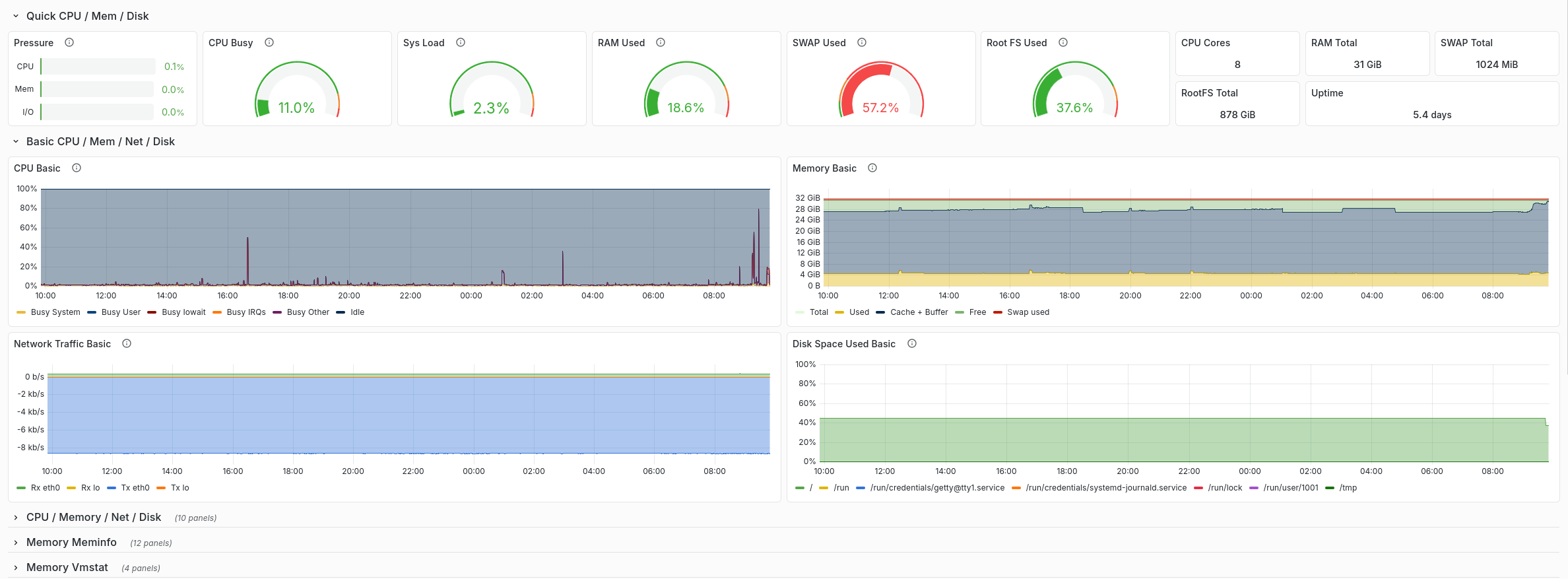Click the RAM Used info icon

click(x=661, y=42)
